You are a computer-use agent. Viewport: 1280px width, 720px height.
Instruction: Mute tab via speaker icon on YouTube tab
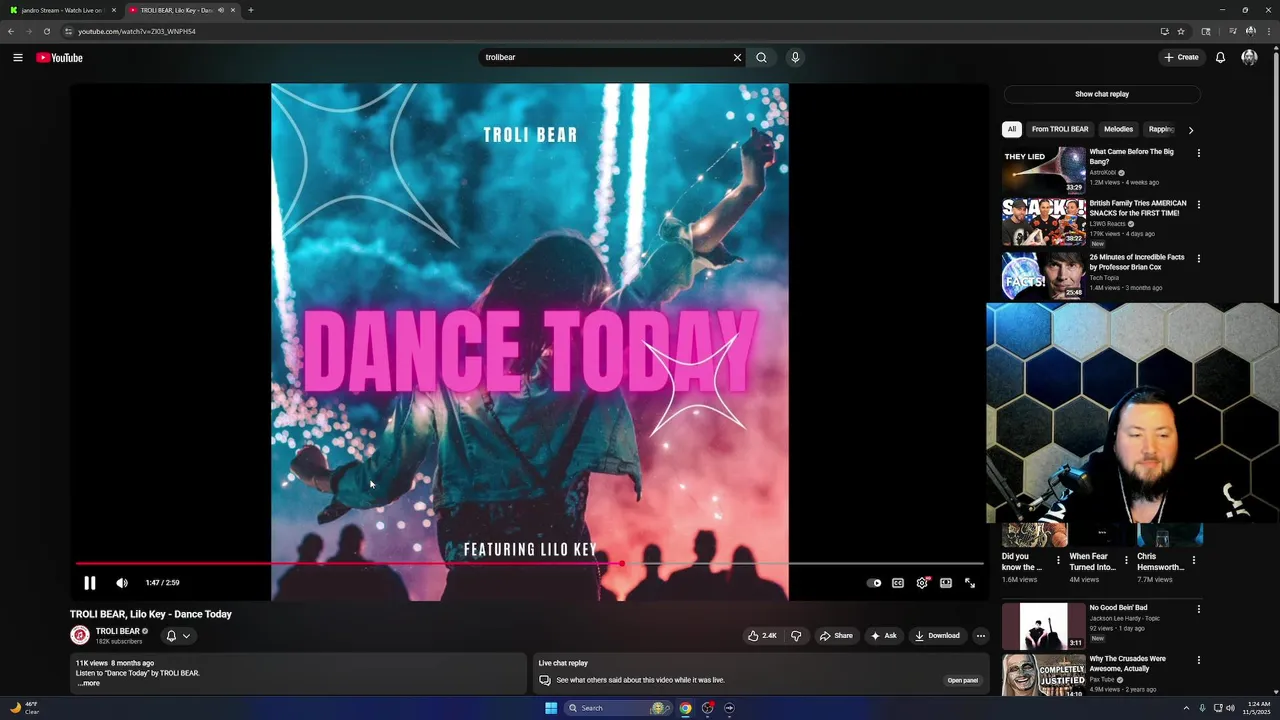click(220, 10)
